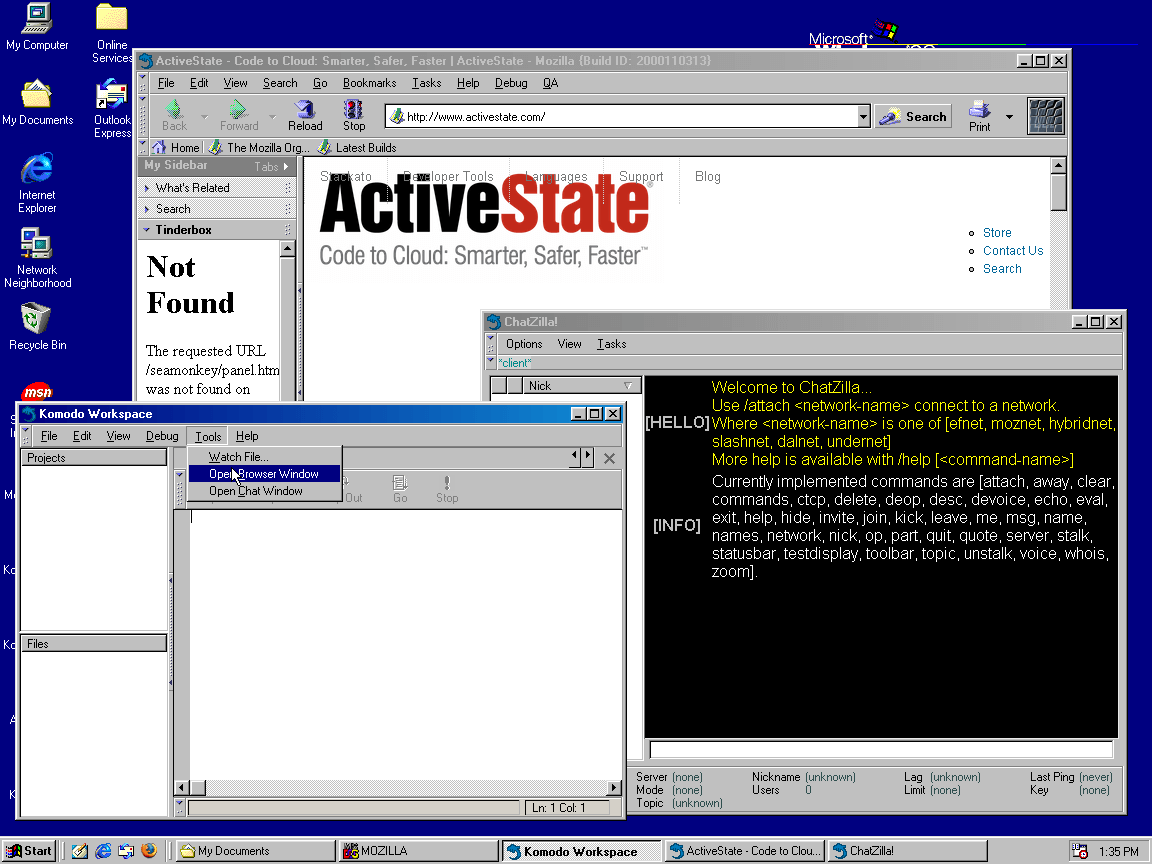Click the Stop traffic-light icon in Mozilla
Viewport: 1152px width, 864px height.
pyautogui.click(x=353, y=115)
